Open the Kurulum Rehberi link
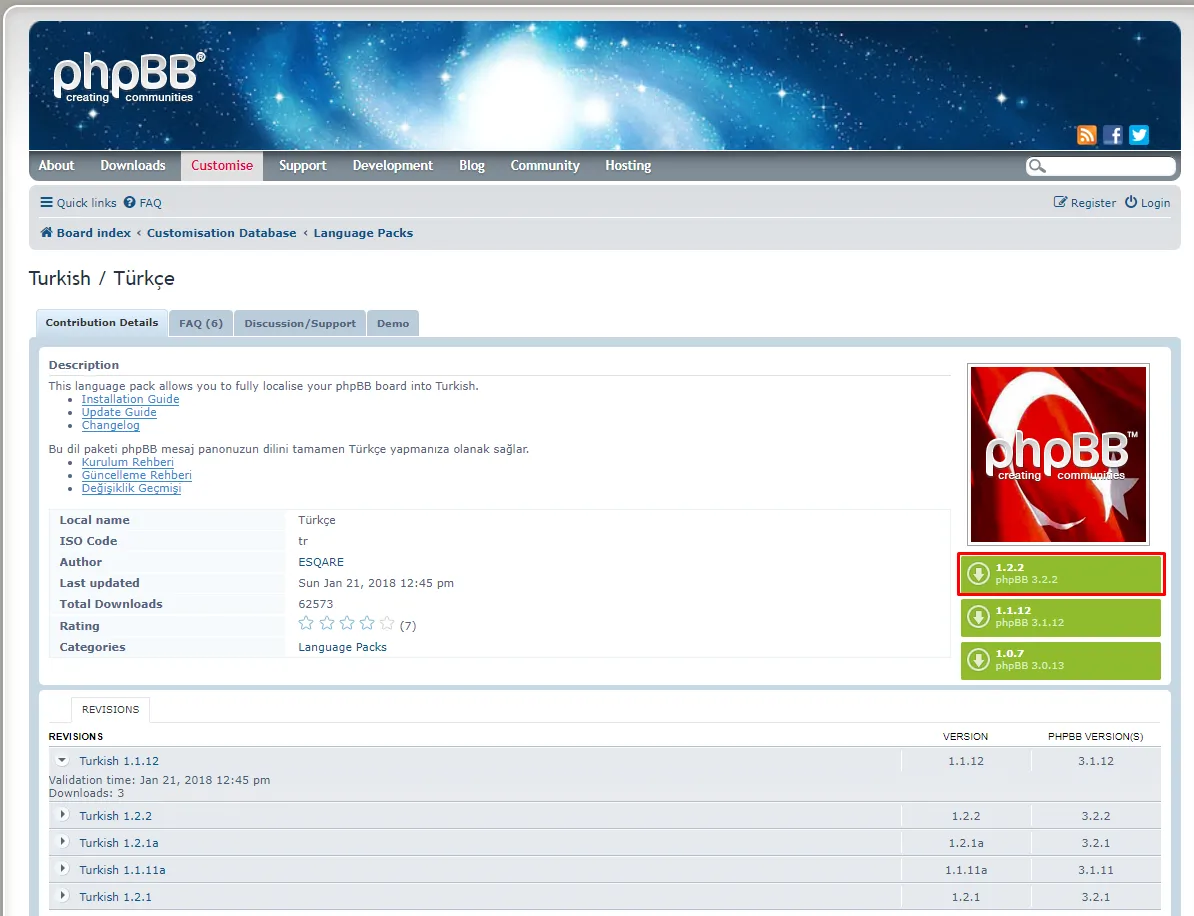1194x916 pixels. click(127, 462)
